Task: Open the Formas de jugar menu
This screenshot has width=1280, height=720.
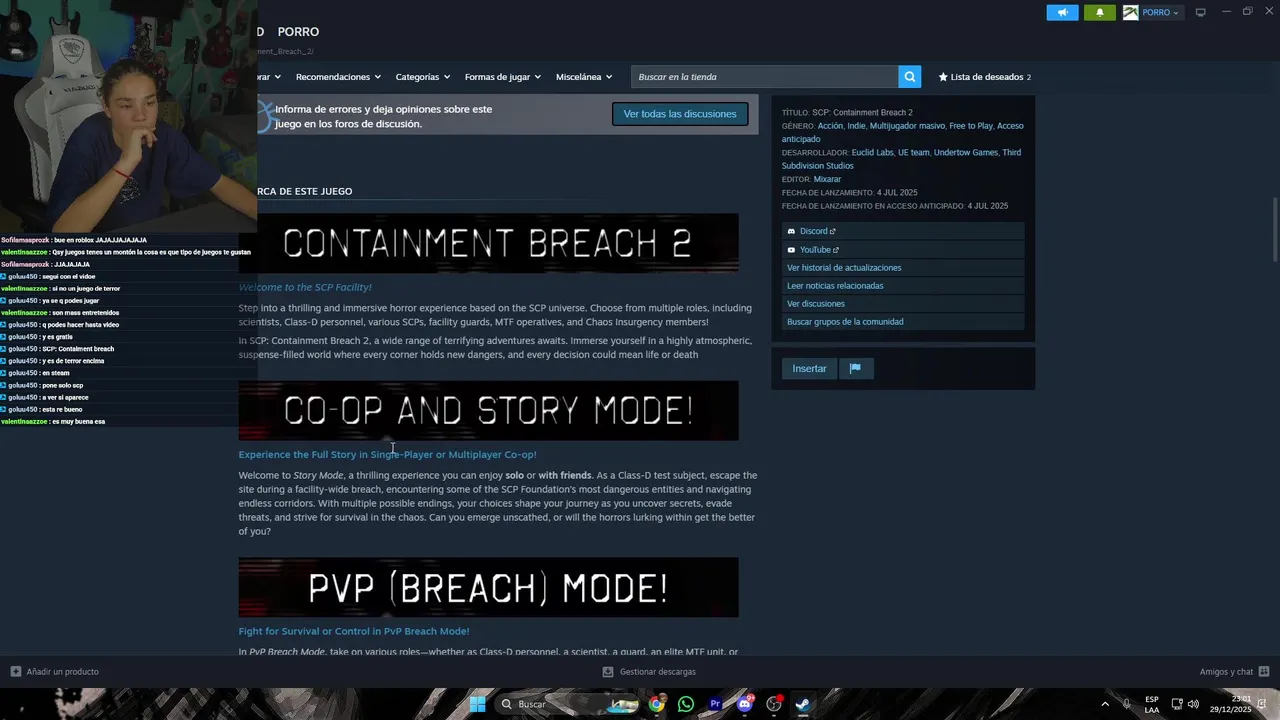Action: tap(502, 77)
